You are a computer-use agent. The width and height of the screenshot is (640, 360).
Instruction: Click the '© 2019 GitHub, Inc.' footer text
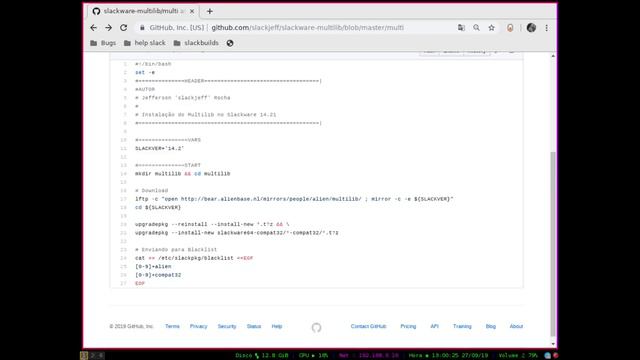(131, 327)
